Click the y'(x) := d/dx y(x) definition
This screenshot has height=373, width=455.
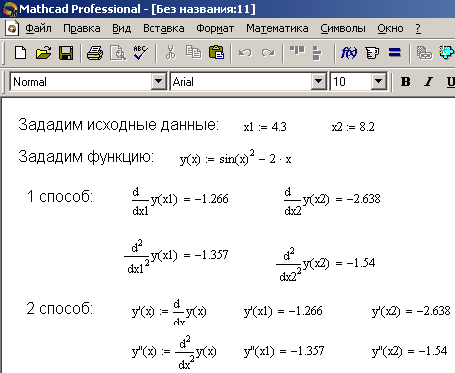[169, 312]
